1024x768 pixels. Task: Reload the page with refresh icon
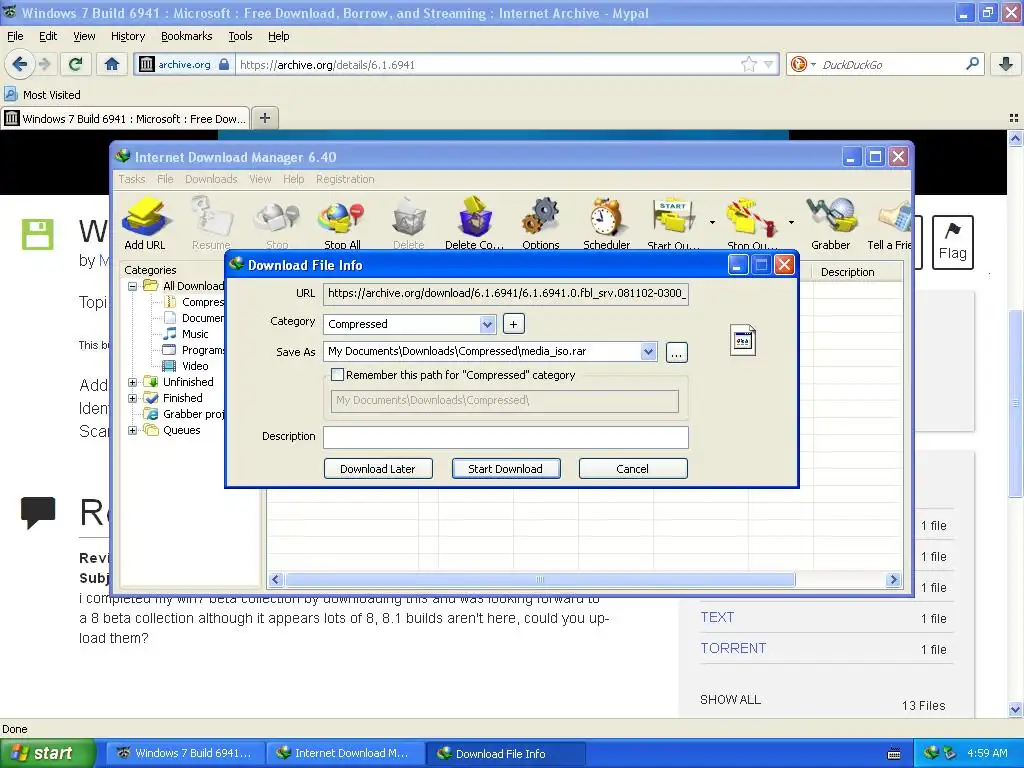click(75, 64)
